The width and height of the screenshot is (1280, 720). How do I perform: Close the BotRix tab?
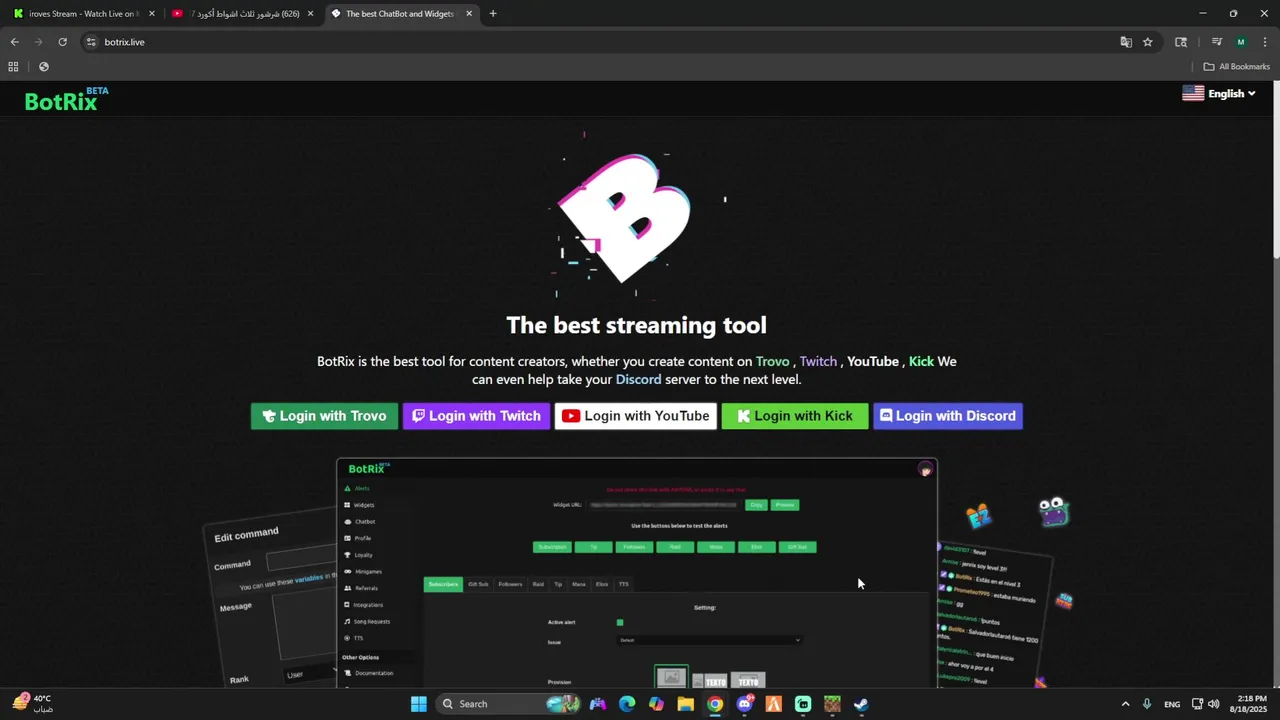tap(469, 14)
